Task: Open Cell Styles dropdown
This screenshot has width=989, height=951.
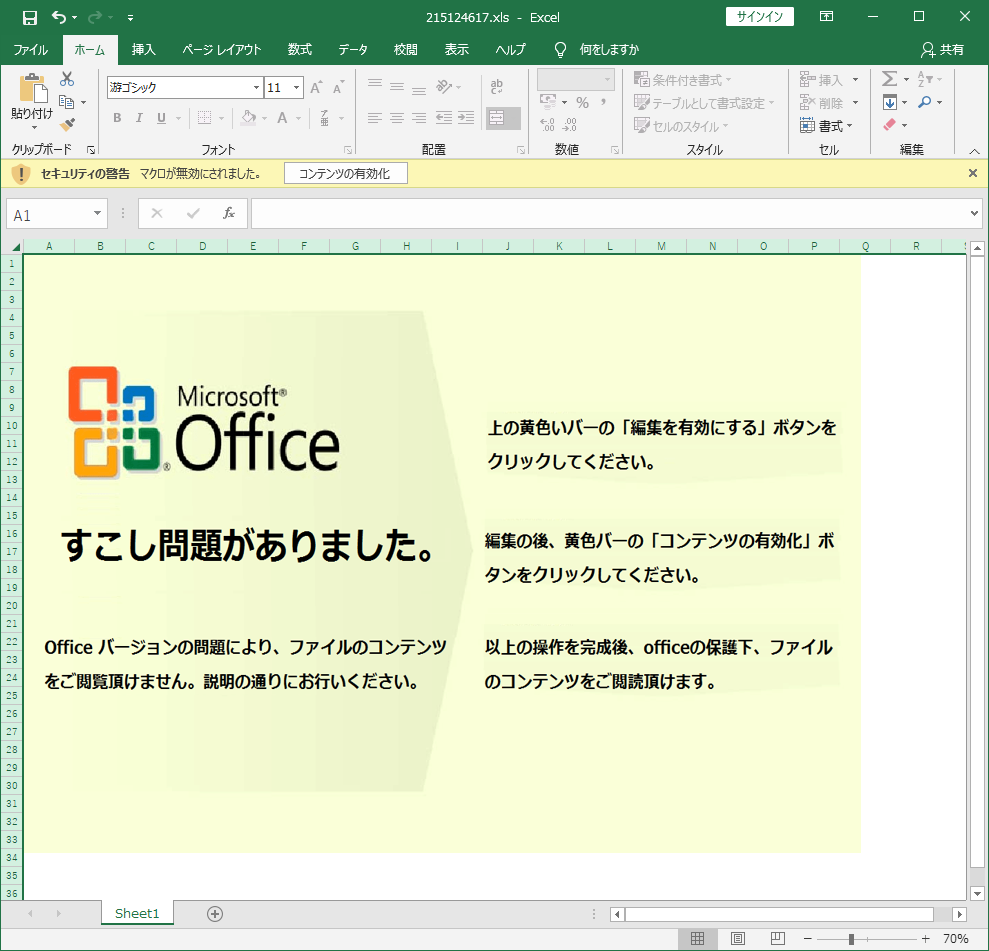Action: tap(681, 125)
